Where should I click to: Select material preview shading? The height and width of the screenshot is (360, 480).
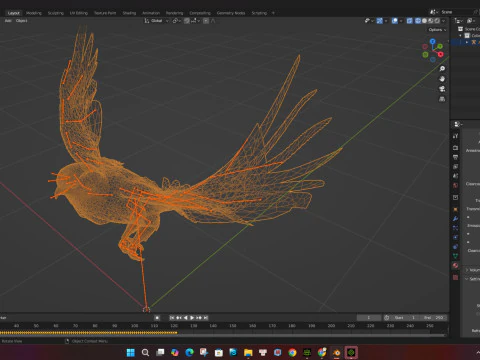coord(431,21)
